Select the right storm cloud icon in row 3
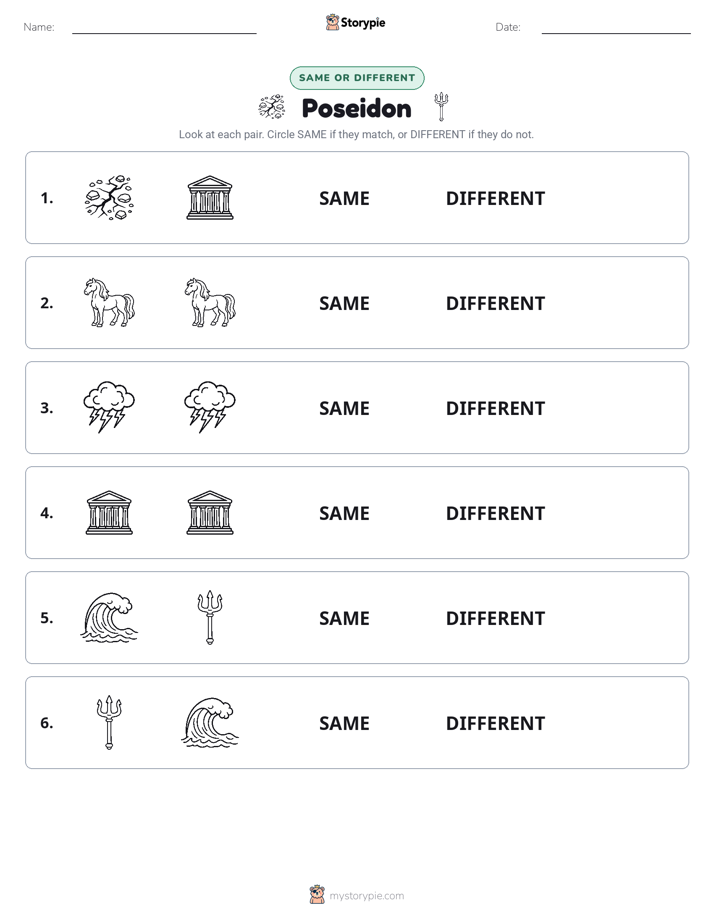 (210, 407)
